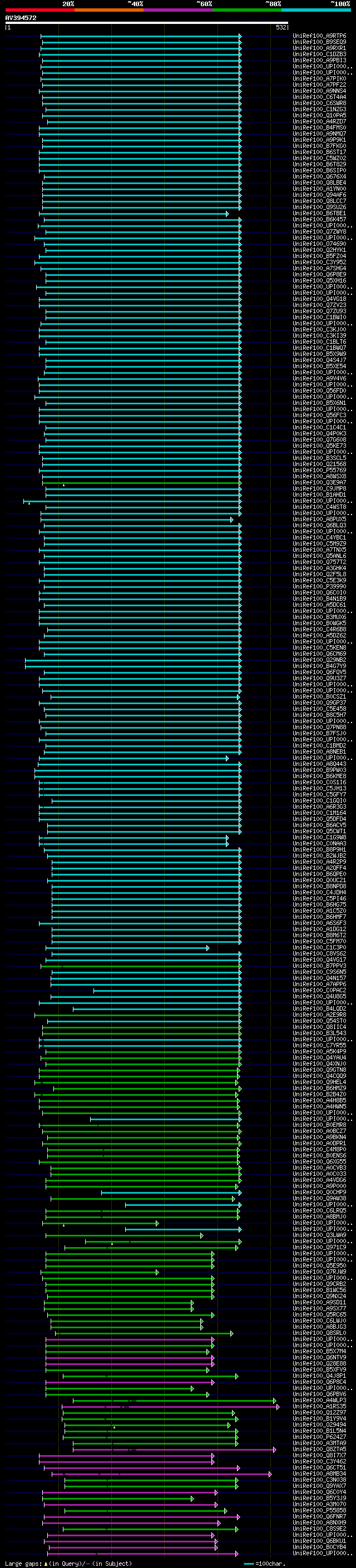This screenshot has height=1568, width=356.
Task: Click label UniRef100_Q8ZTA5
Action: 319,1450
